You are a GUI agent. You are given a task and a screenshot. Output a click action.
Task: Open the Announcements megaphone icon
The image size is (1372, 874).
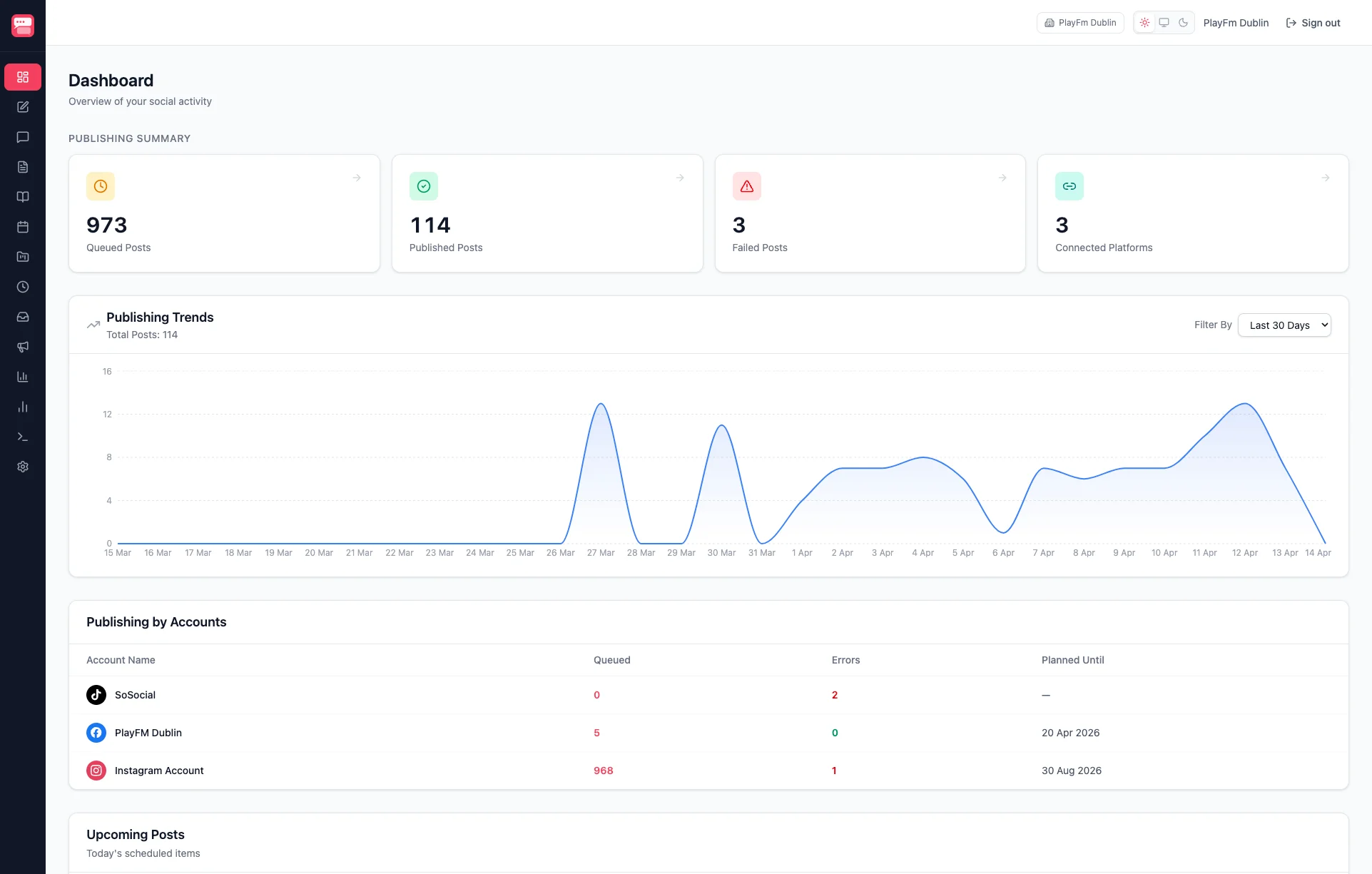coord(23,347)
